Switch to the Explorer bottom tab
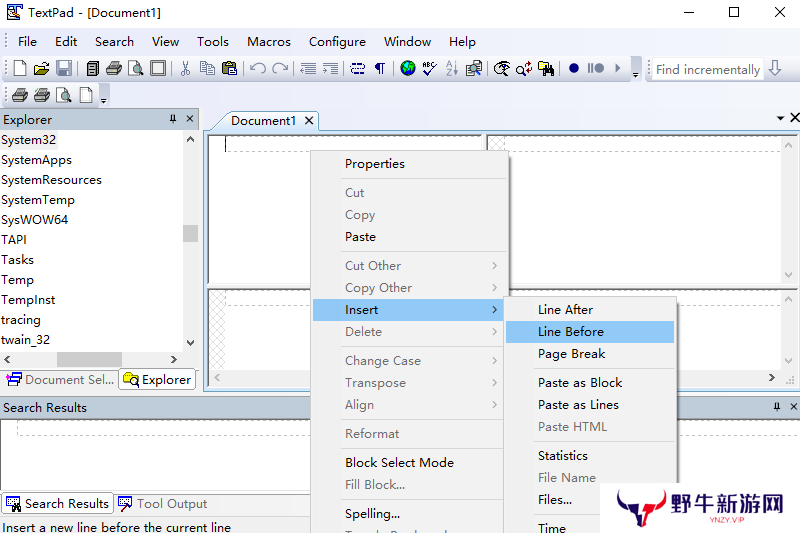The height and width of the screenshot is (533, 800). click(157, 379)
